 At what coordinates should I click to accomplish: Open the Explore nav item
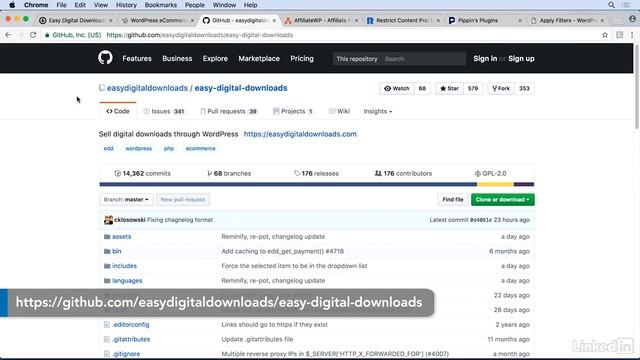click(x=215, y=59)
